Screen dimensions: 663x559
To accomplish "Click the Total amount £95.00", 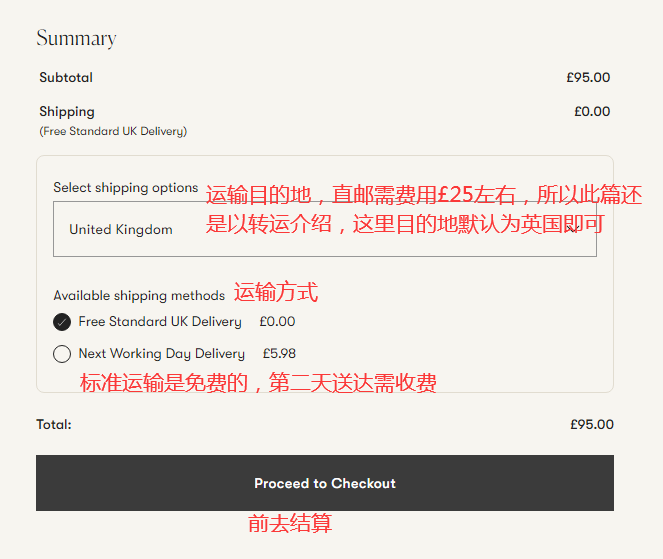I will [x=592, y=424].
